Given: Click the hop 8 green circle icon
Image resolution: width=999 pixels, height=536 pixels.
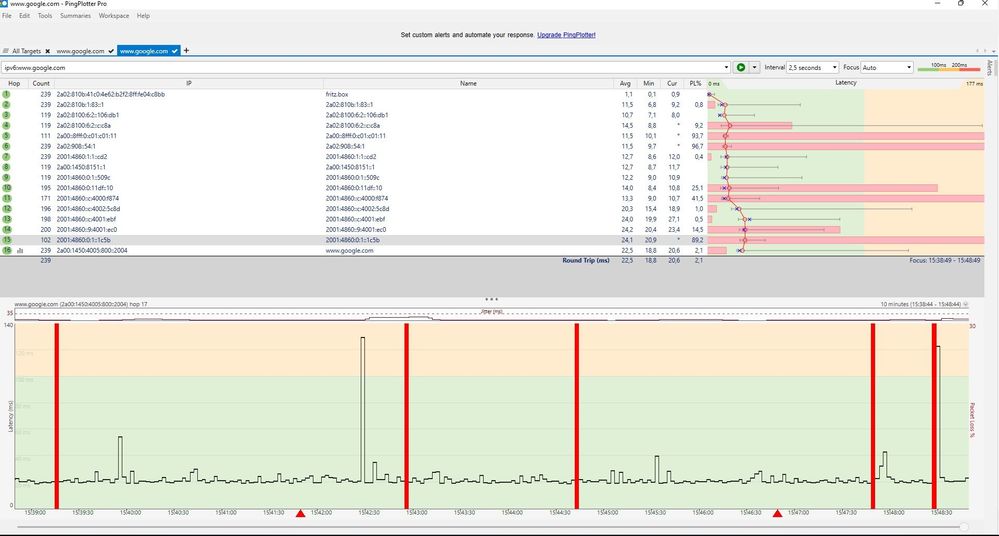Looking at the screenshot, I should (x=6, y=167).
